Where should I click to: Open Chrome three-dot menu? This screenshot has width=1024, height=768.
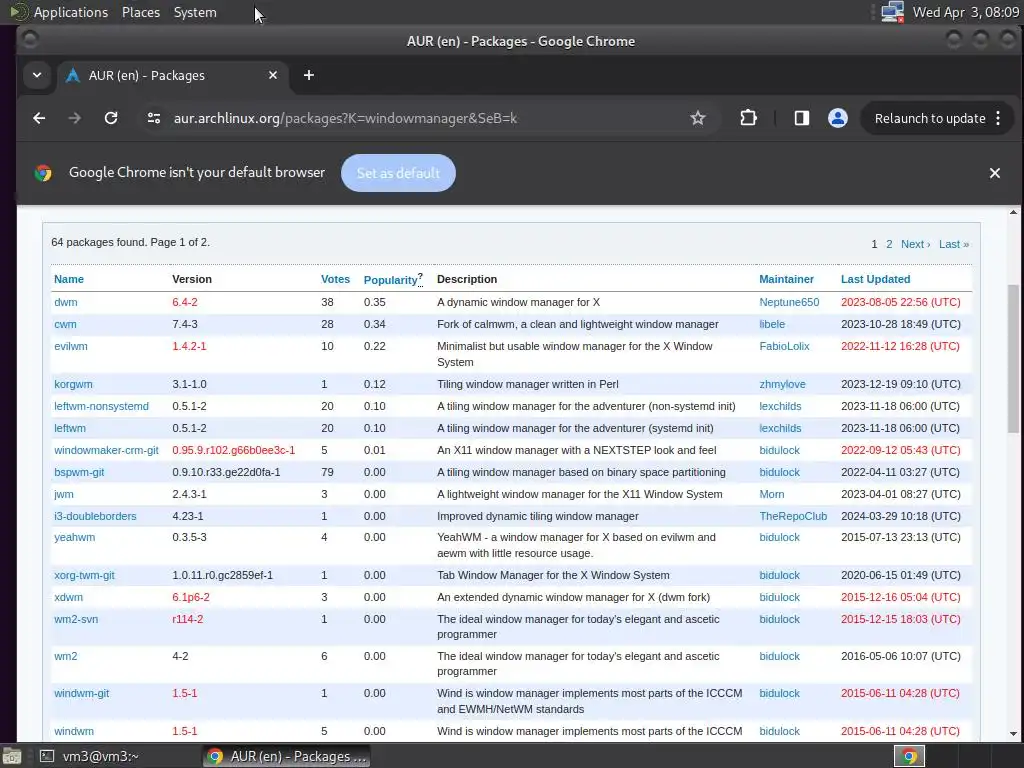pyautogui.click(x=998, y=118)
